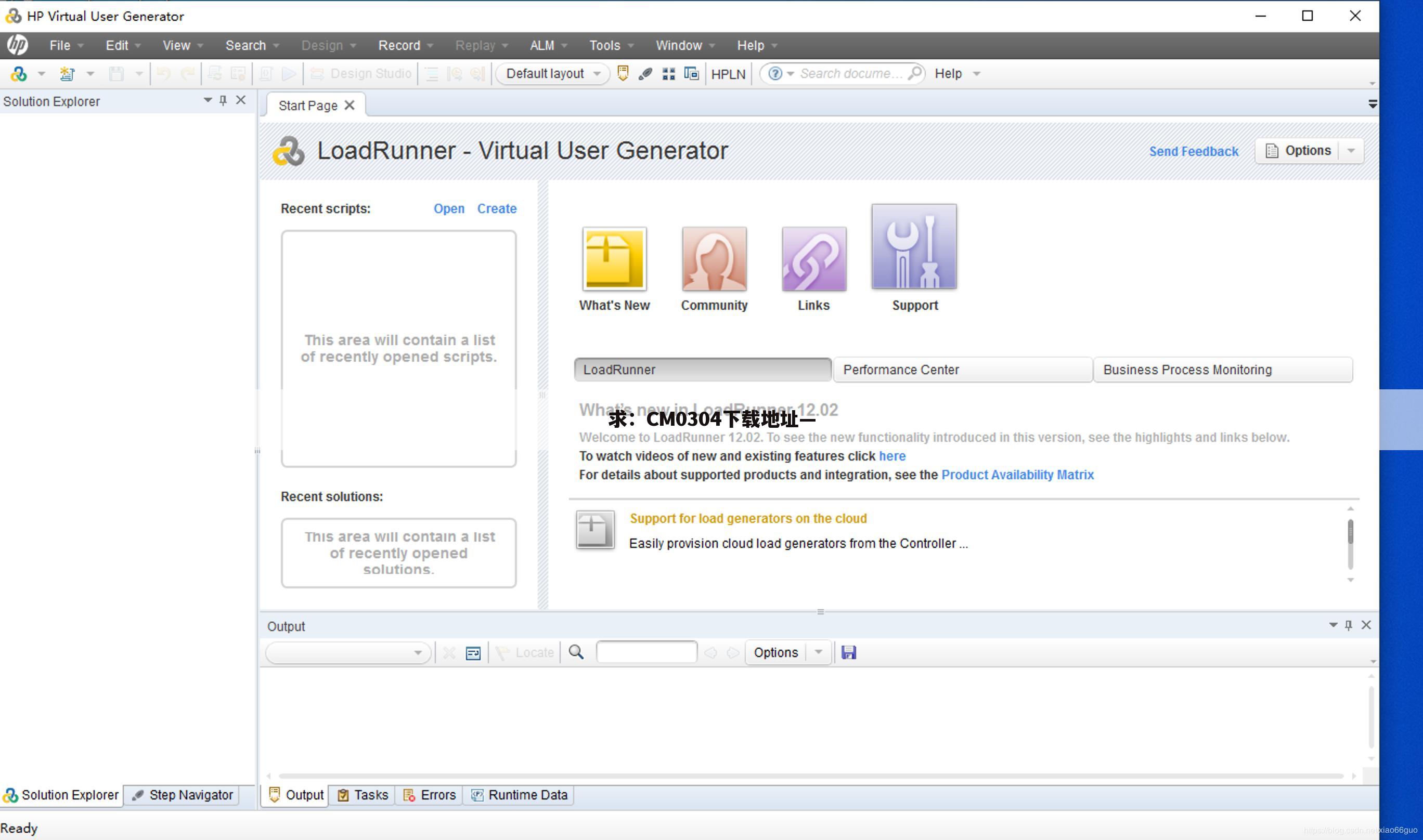
Task: Expand the Add New Script dropdown arrow
Action: point(89,74)
